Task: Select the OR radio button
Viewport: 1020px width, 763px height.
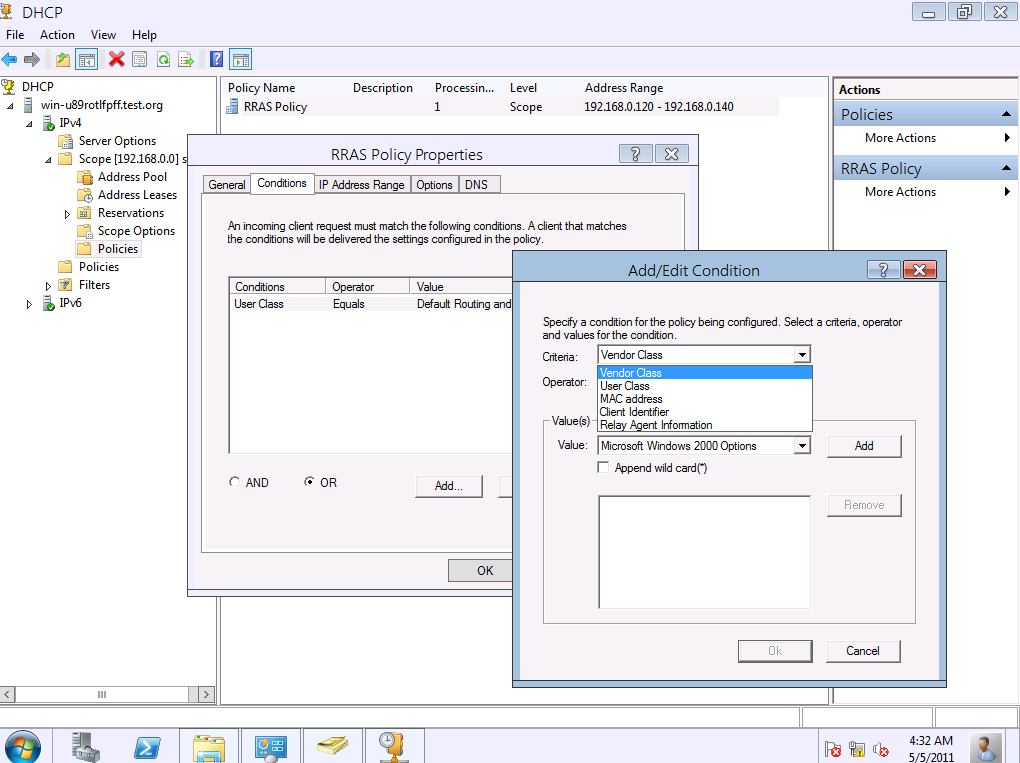Action: 309,482
